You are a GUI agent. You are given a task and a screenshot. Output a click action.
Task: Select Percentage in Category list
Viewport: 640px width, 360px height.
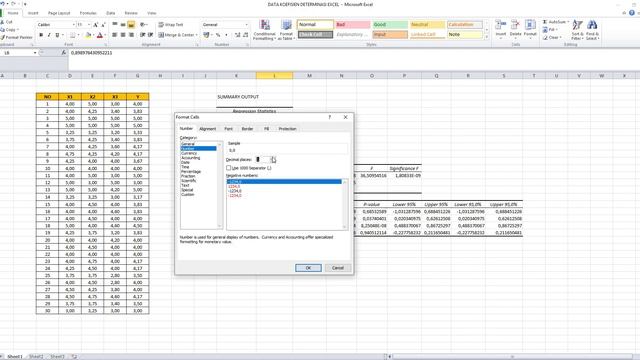(191, 171)
